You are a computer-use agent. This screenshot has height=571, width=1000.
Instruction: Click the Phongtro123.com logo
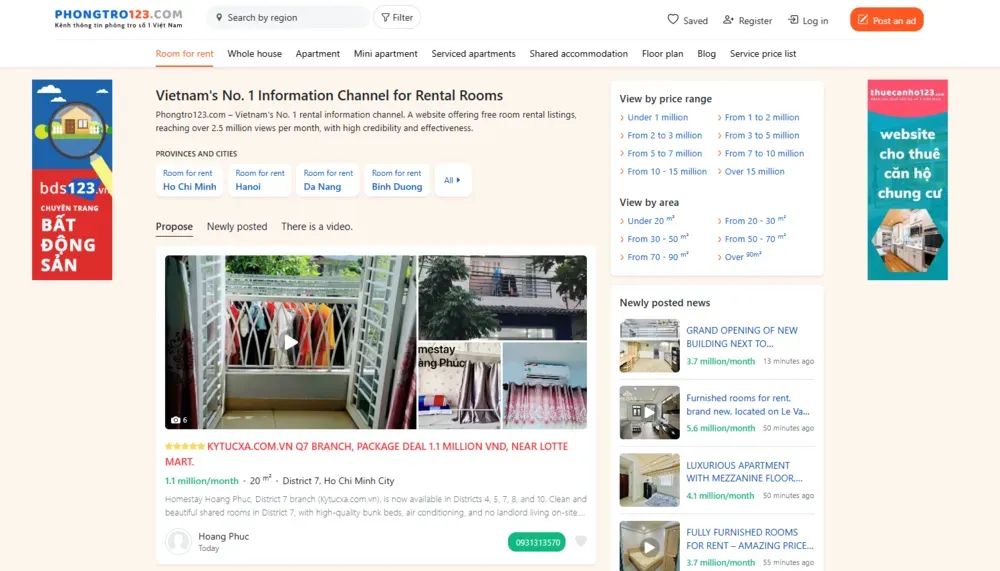tap(119, 18)
